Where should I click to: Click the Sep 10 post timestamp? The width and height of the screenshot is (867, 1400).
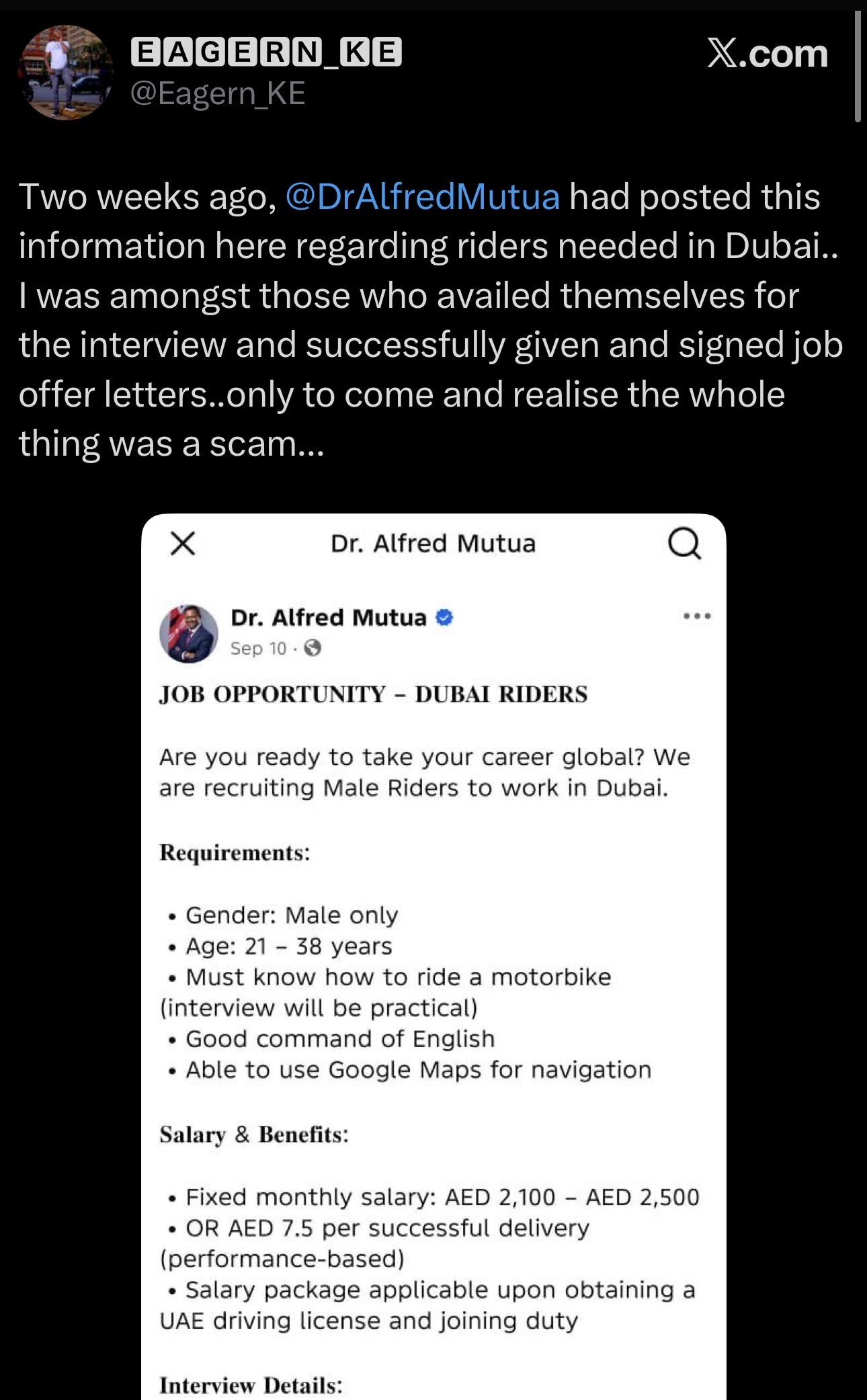pyautogui.click(x=258, y=649)
